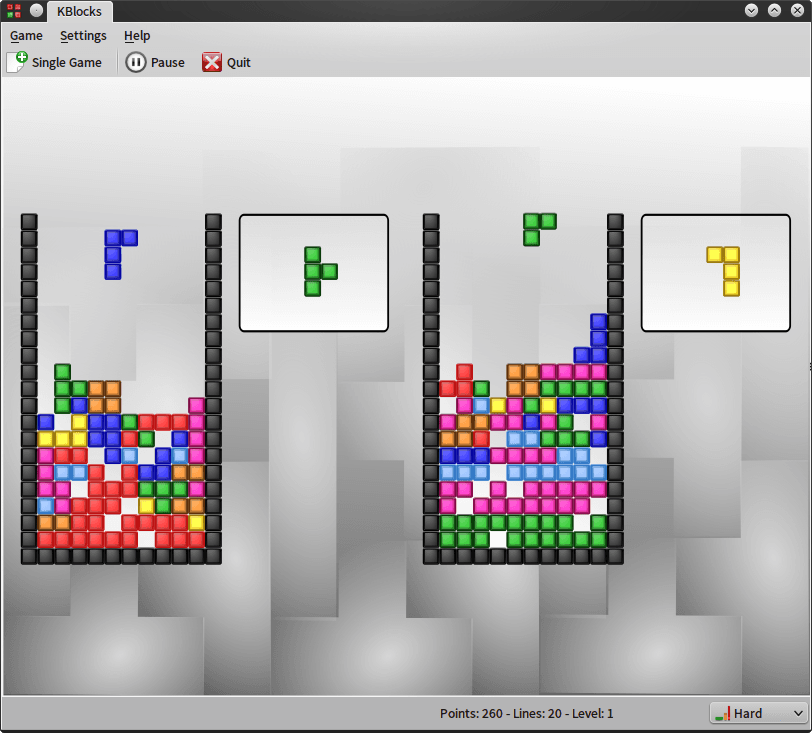Select the KBlocks title tab
Image resolution: width=812 pixels, height=733 pixels.
(x=80, y=11)
